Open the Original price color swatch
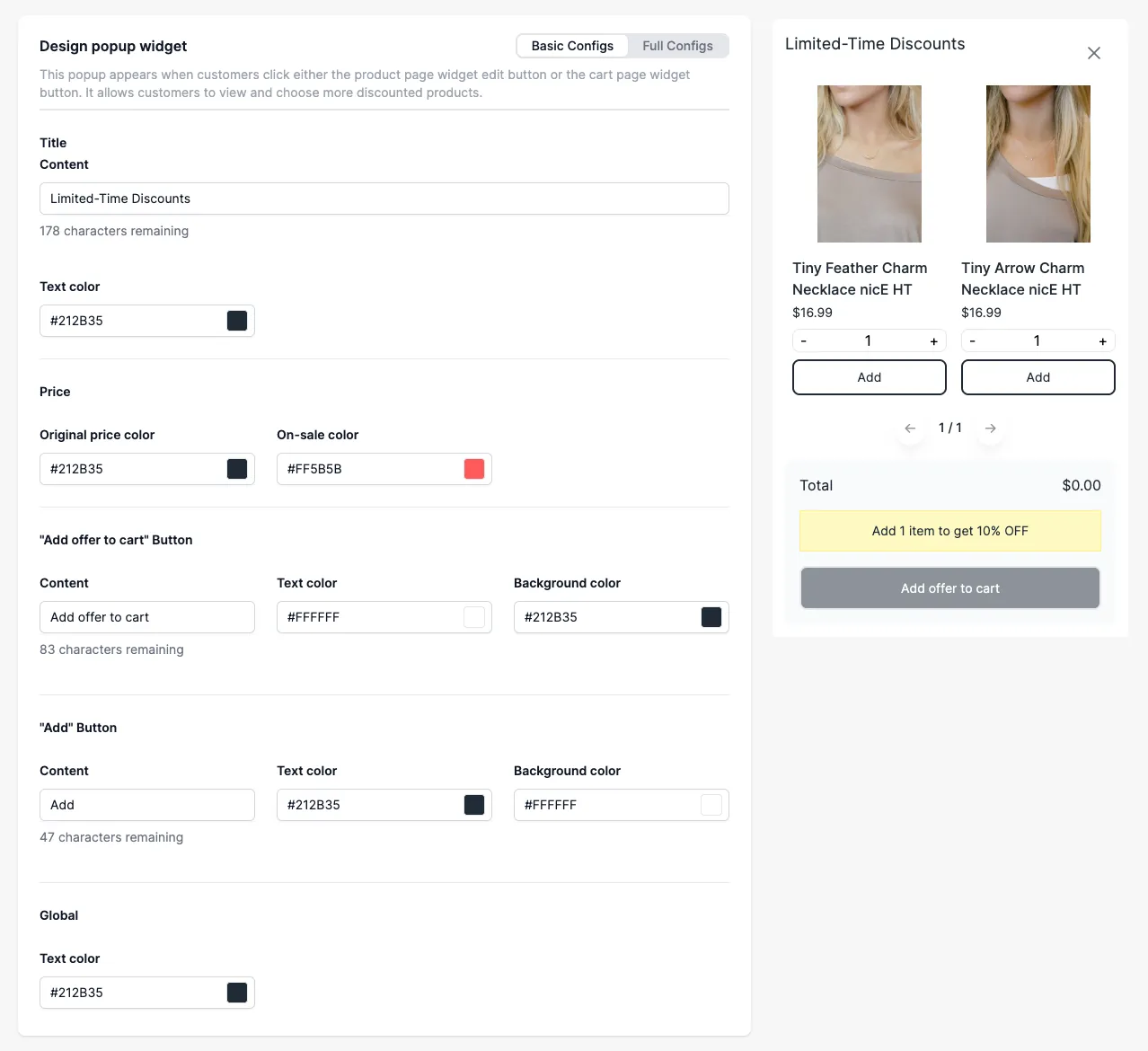Image resolution: width=1148 pixels, height=1051 pixels. pyautogui.click(x=237, y=469)
